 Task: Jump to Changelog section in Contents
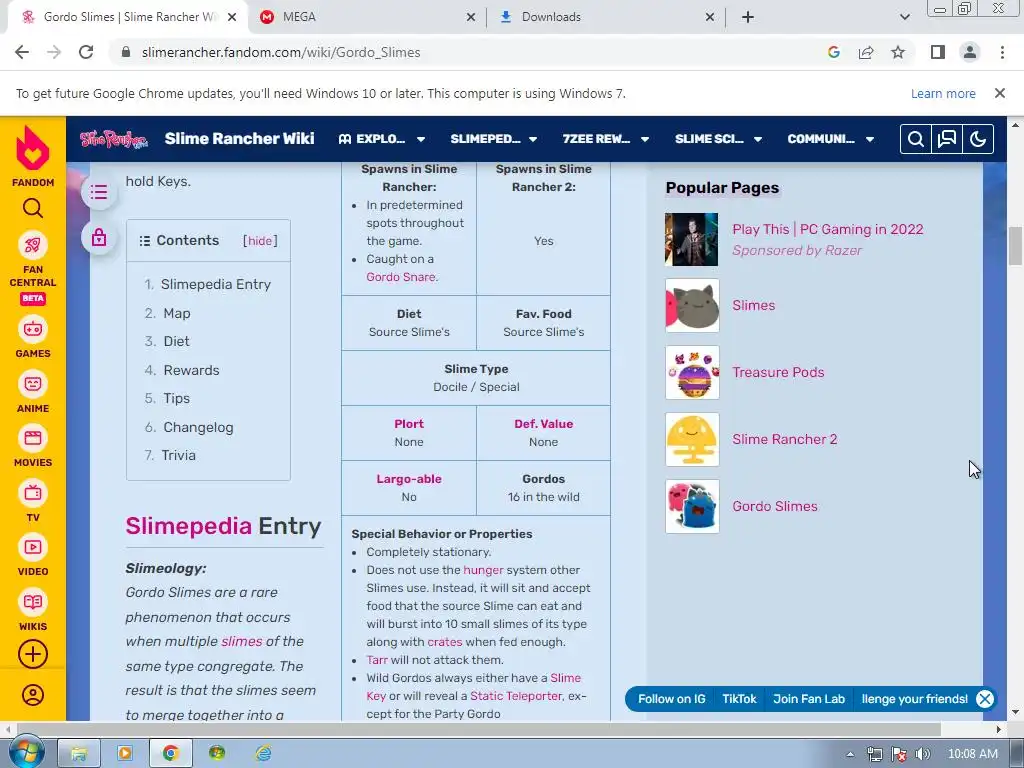pos(198,428)
